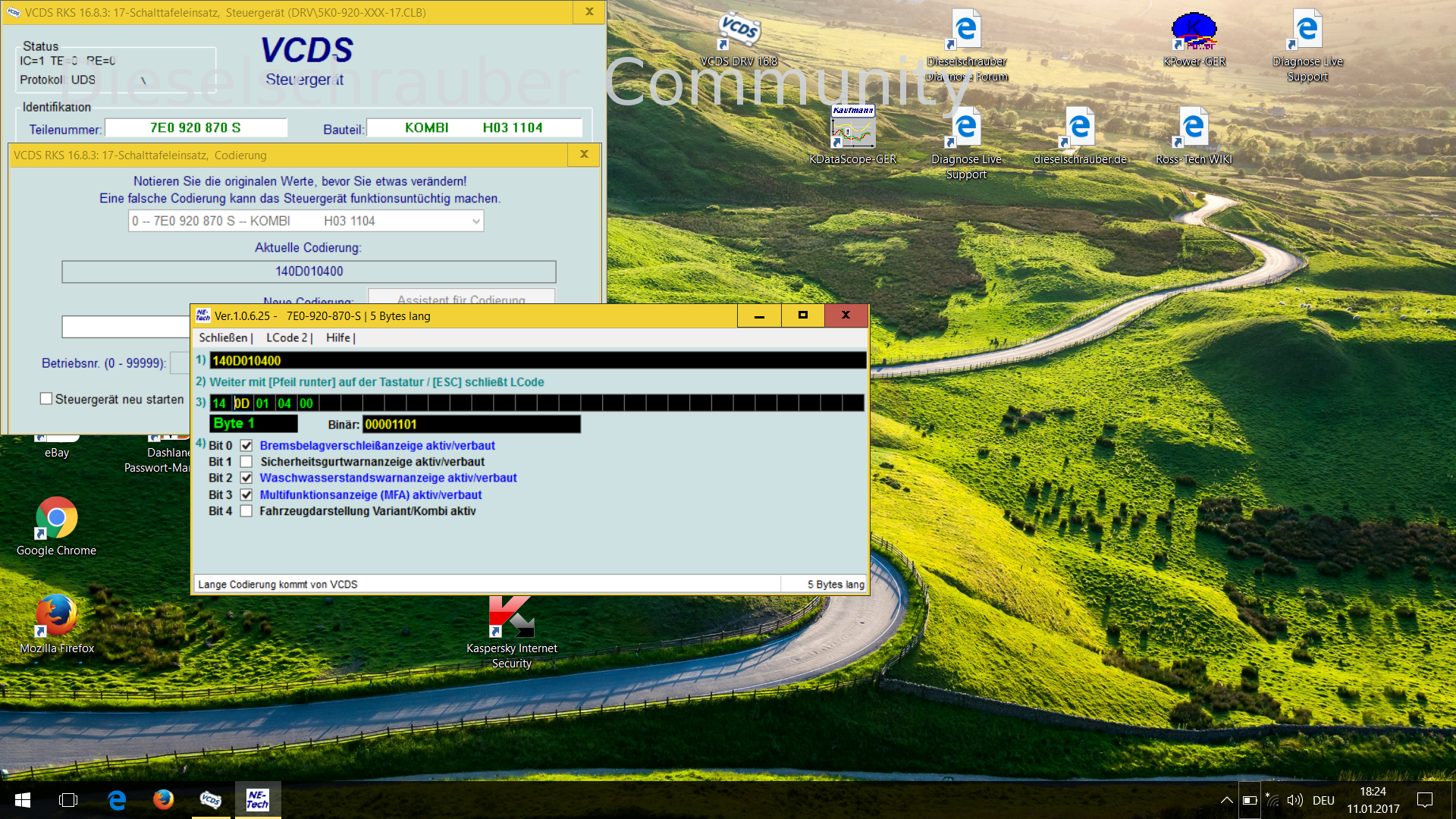
Task: Select byte 1 value 0D
Action: (x=242, y=403)
